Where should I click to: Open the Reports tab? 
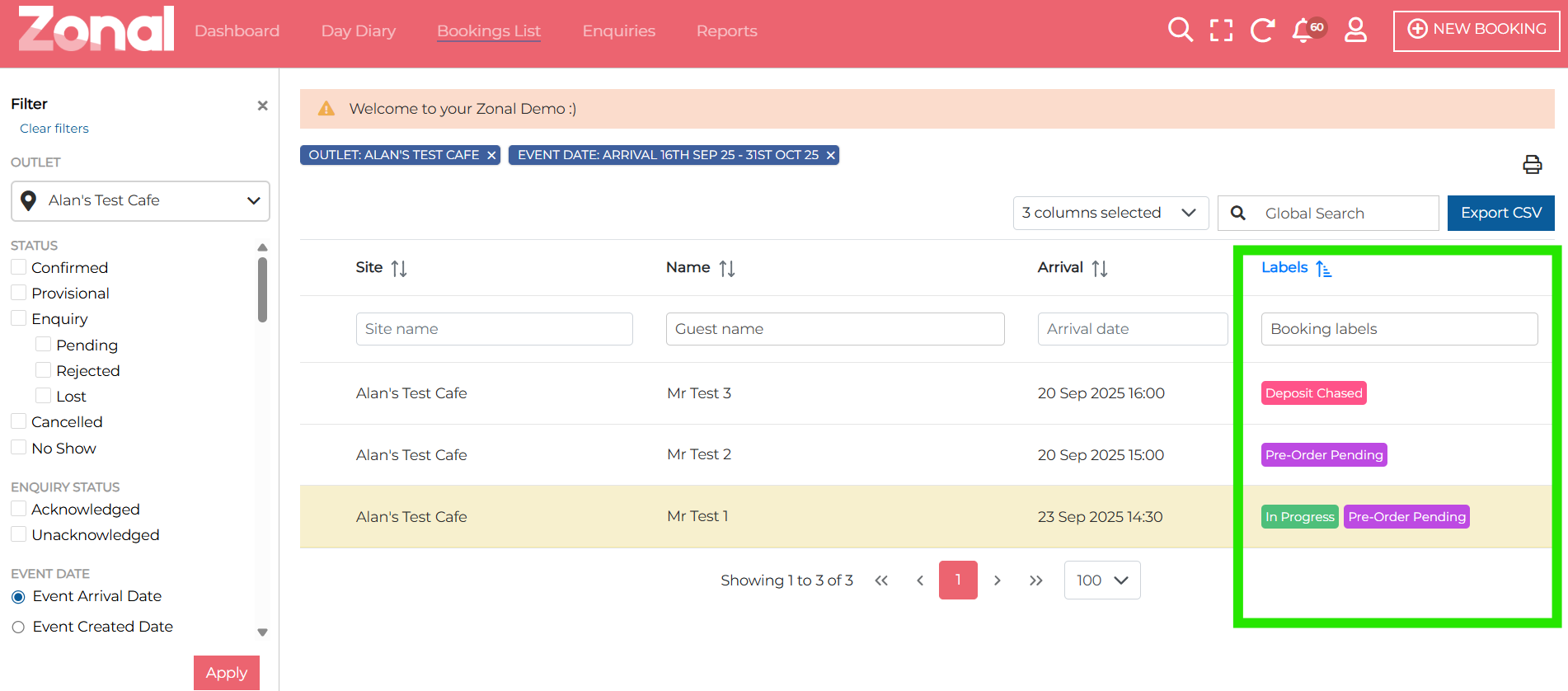[726, 31]
